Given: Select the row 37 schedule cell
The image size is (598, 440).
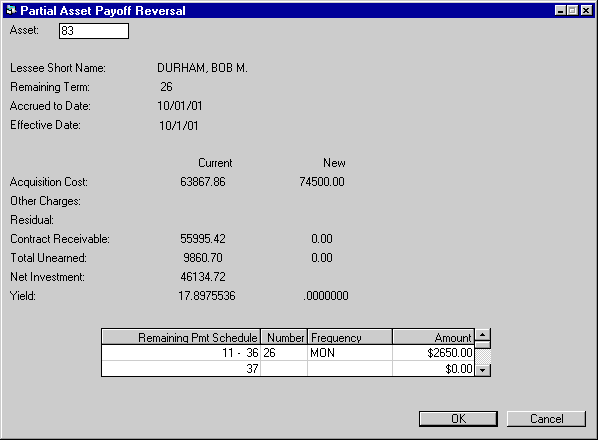Looking at the screenshot, I should [x=181, y=369].
